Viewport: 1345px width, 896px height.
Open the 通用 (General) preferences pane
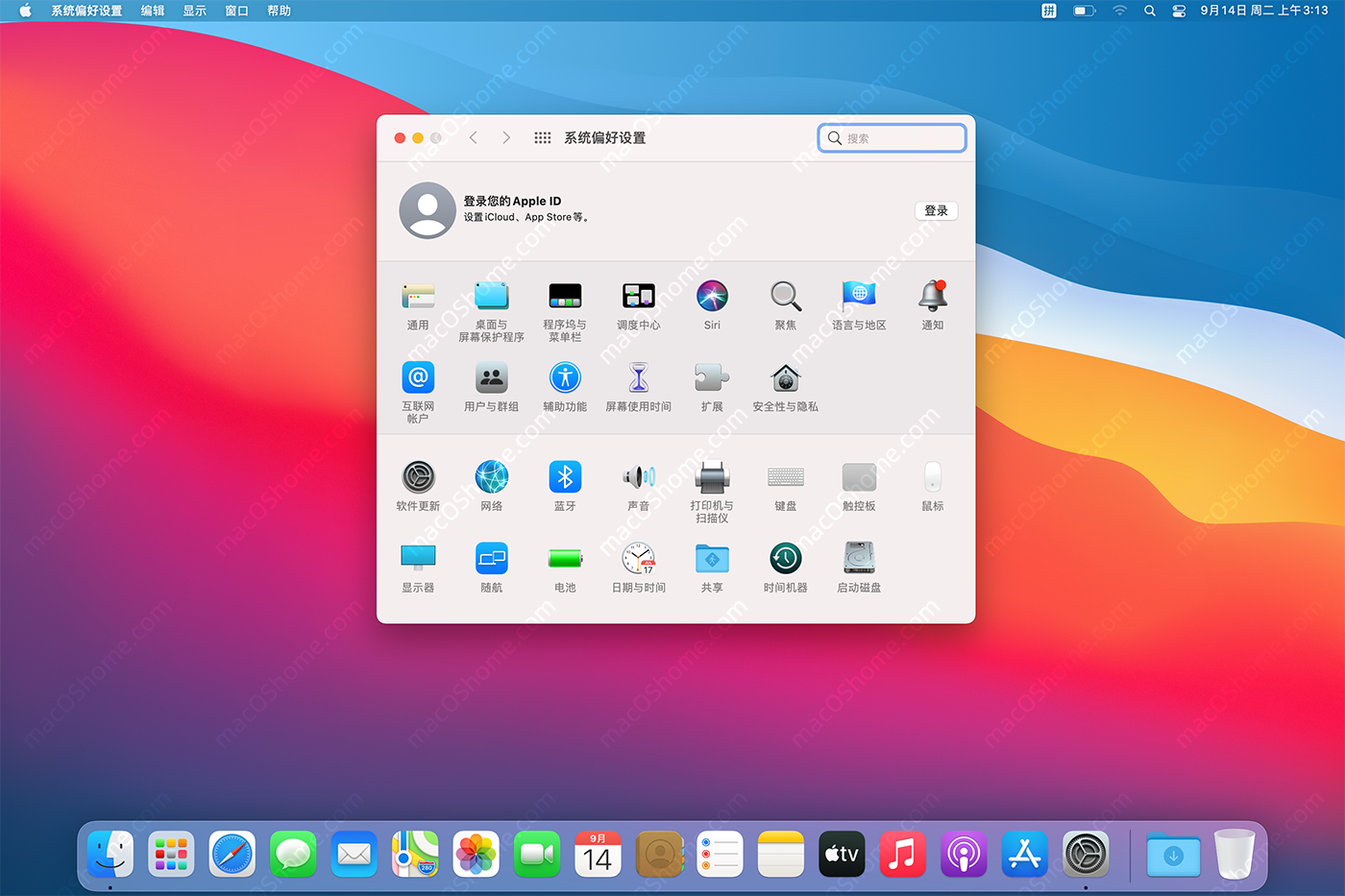pyautogui.click(x=418, y=296)
